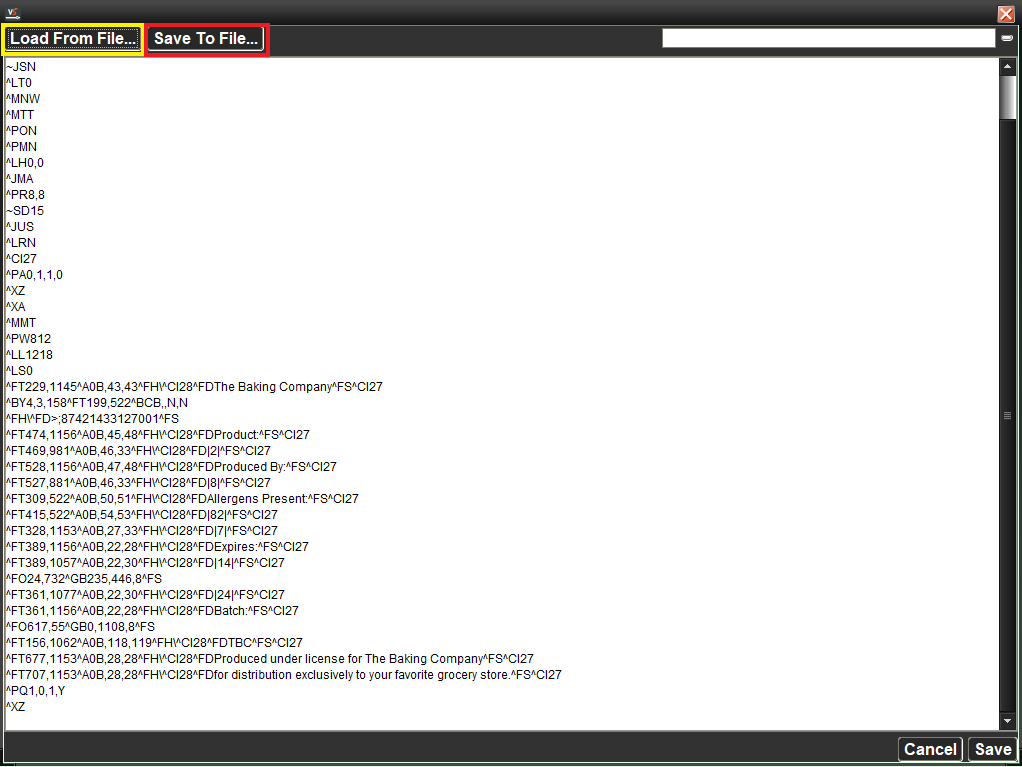Focus the empty search field at top
The width and height of the screenshot is (1022, 767).
(x=828, y=38)
